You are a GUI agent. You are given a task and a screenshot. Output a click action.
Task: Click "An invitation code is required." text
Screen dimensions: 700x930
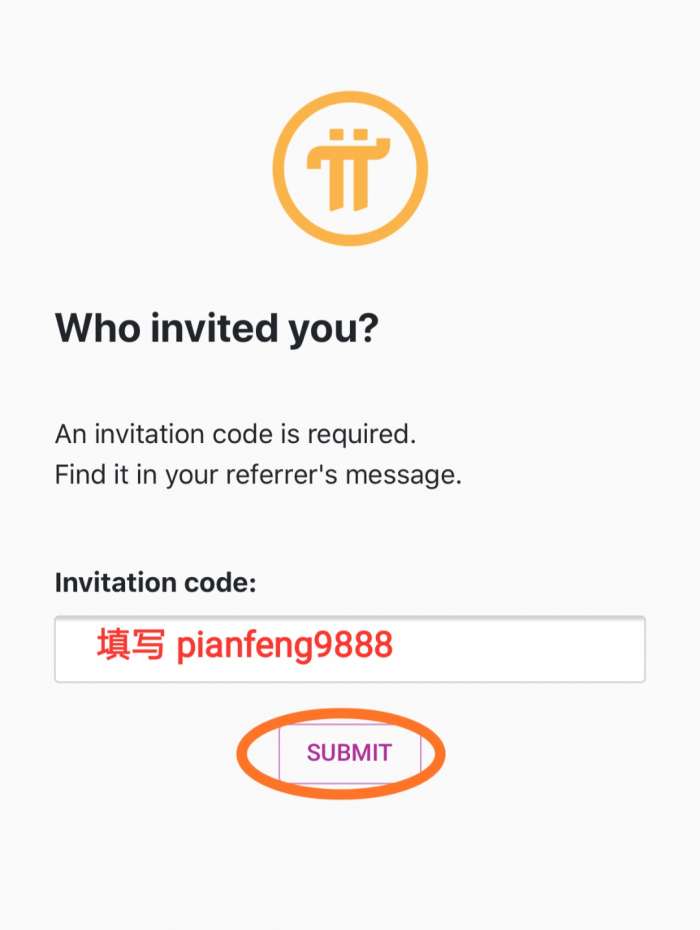(x=235, y=435)
